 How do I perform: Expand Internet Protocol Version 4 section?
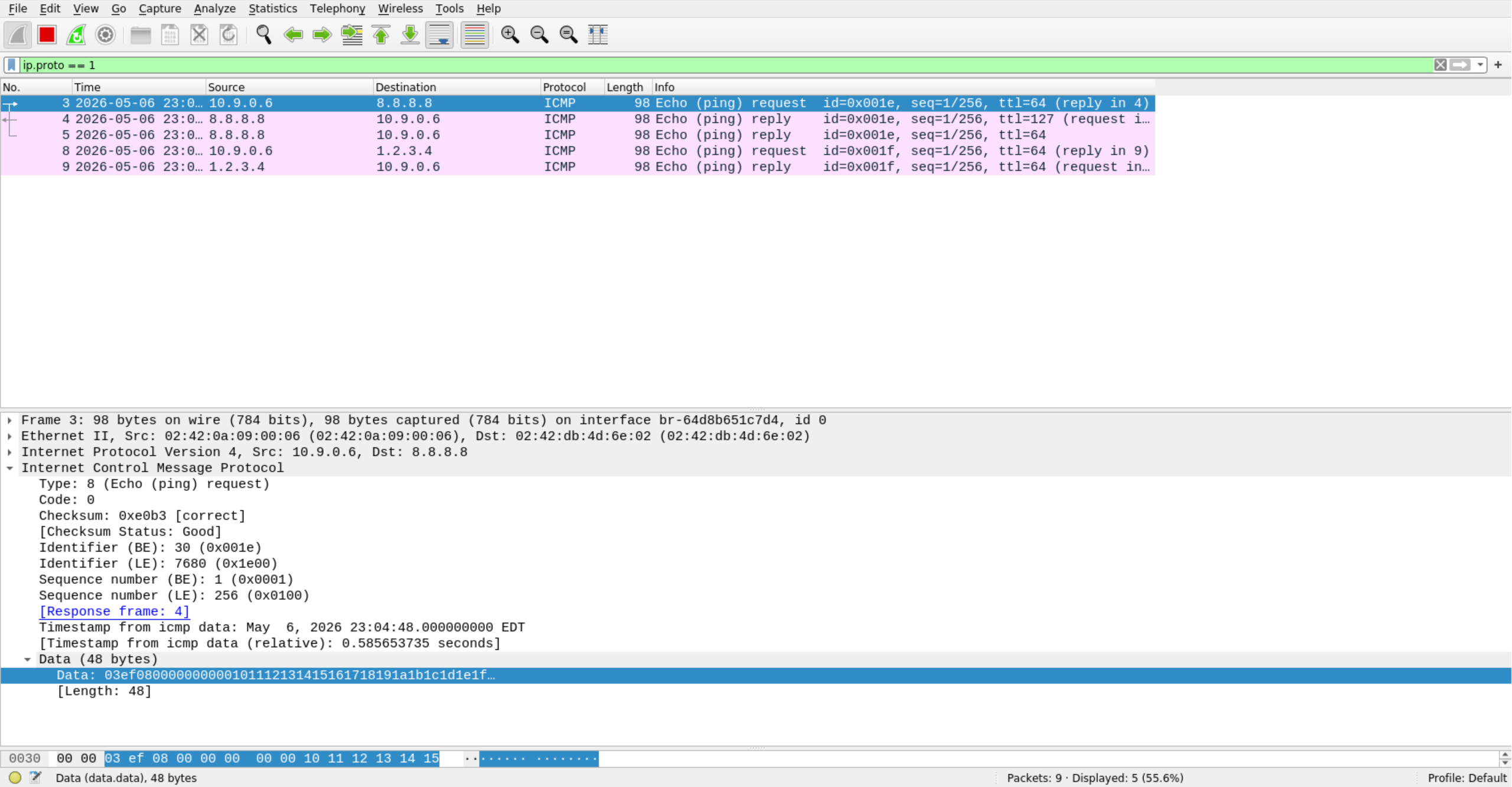(x=9, y=452)
